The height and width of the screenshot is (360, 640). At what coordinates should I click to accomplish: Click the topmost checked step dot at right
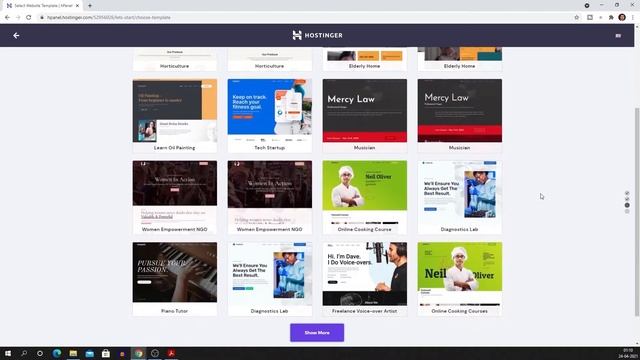(x=627, y=193)
